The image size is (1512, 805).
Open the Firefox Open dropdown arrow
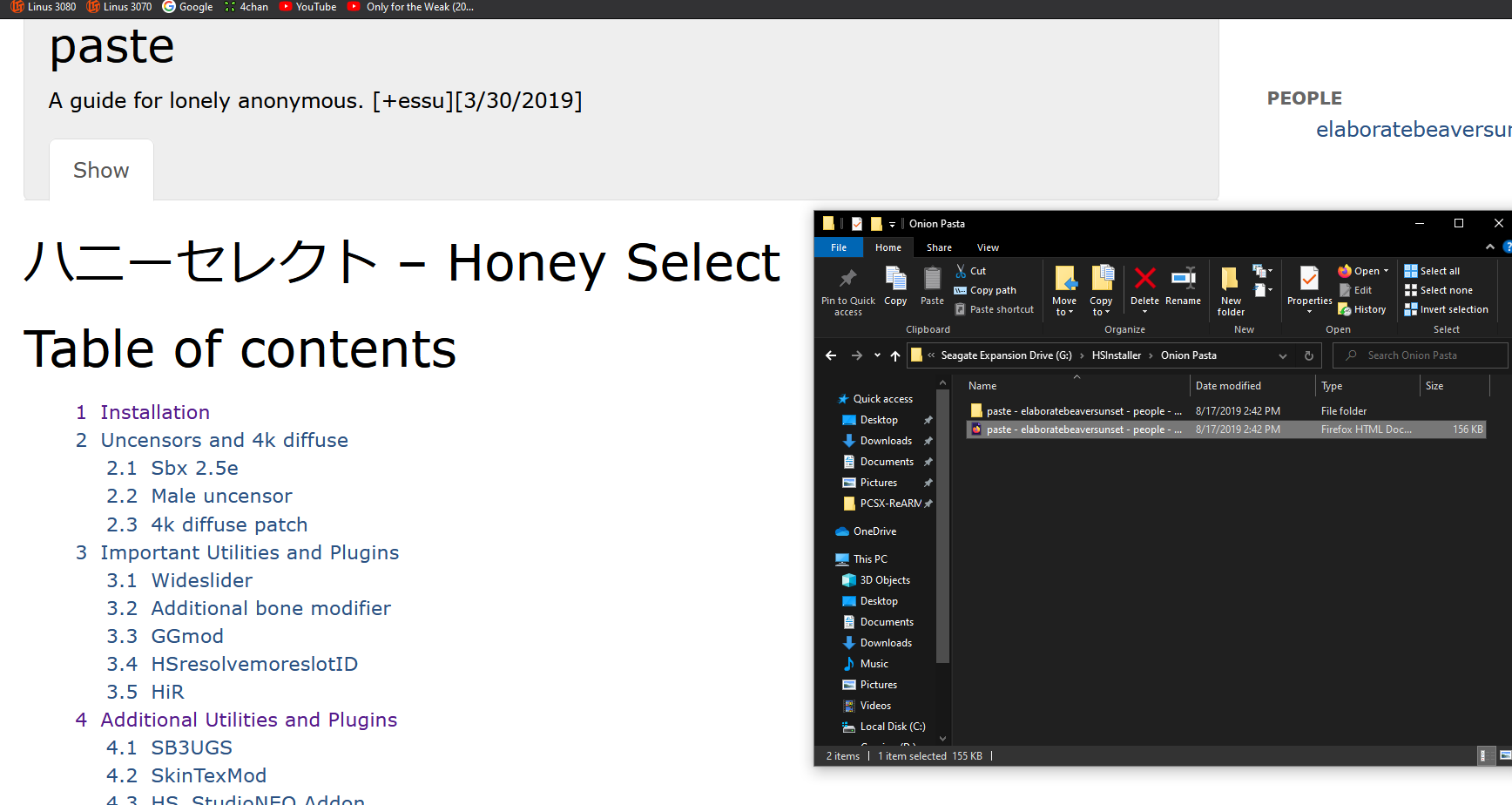coord(1386,271)
